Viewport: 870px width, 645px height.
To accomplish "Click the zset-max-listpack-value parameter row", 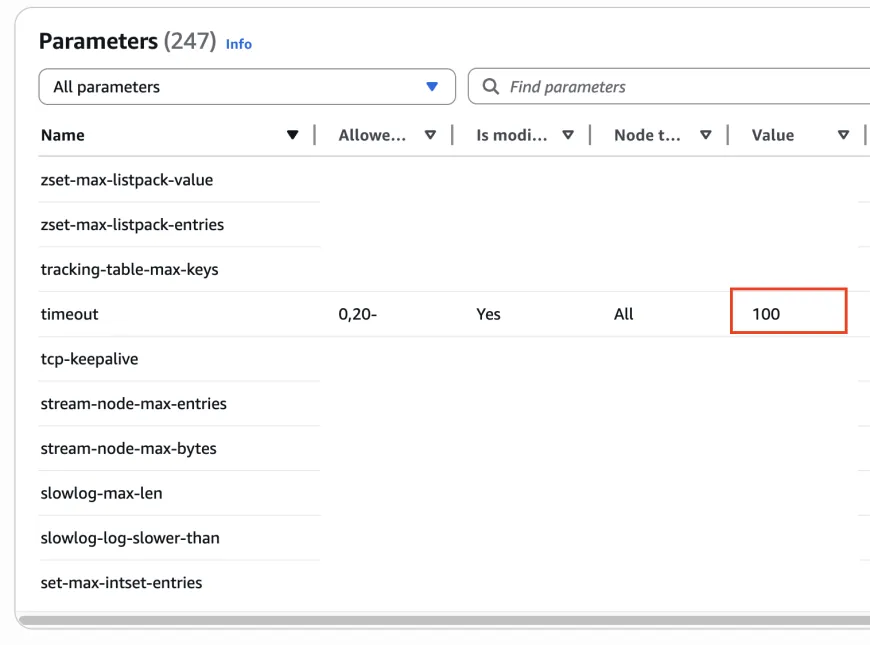I will [127, 180].
